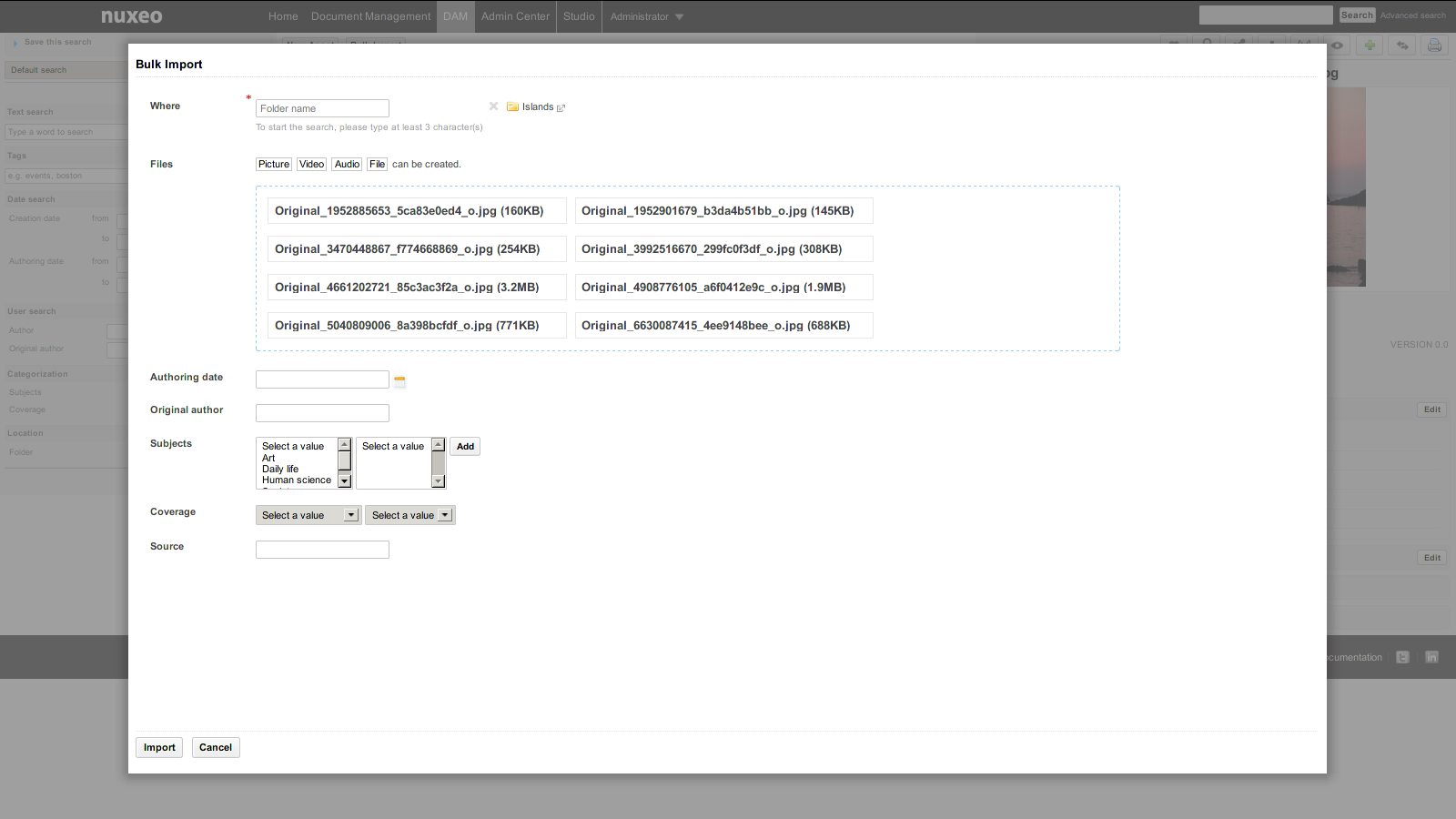Click the LinkedIn icon in the footer
This screenshot has height=819, width=1456.
point(1432,657)
